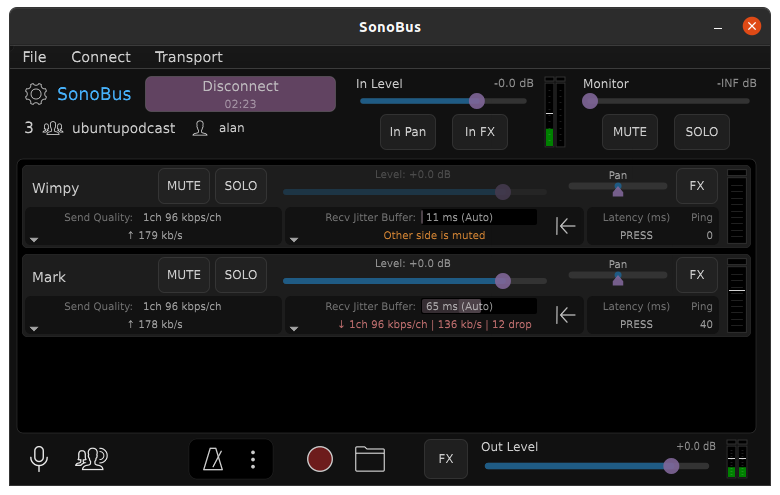Click Wimpy's level slider handle
This screenshot has width=780, height=495.
[503, 192]
